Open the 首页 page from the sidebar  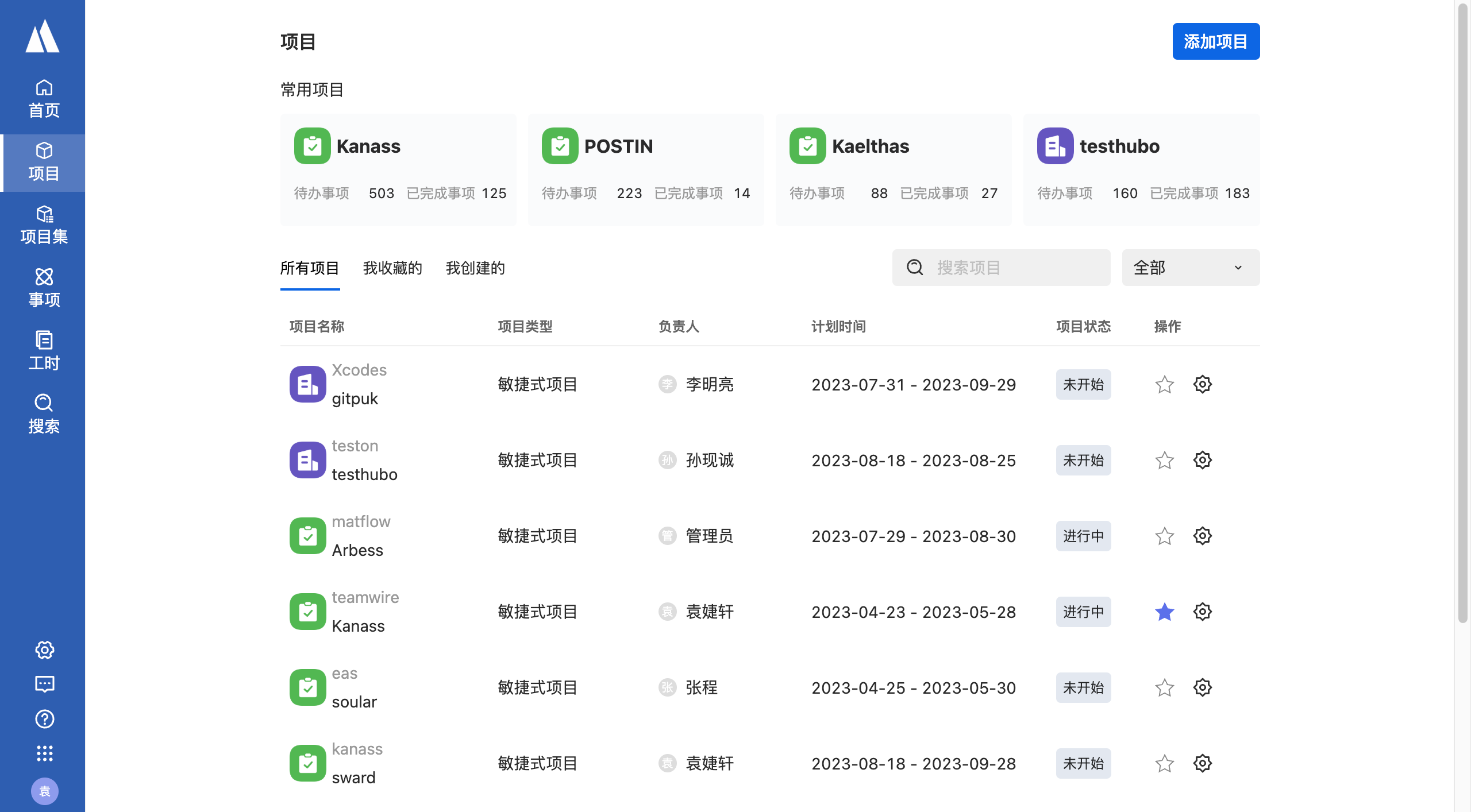tap(44, 99)
